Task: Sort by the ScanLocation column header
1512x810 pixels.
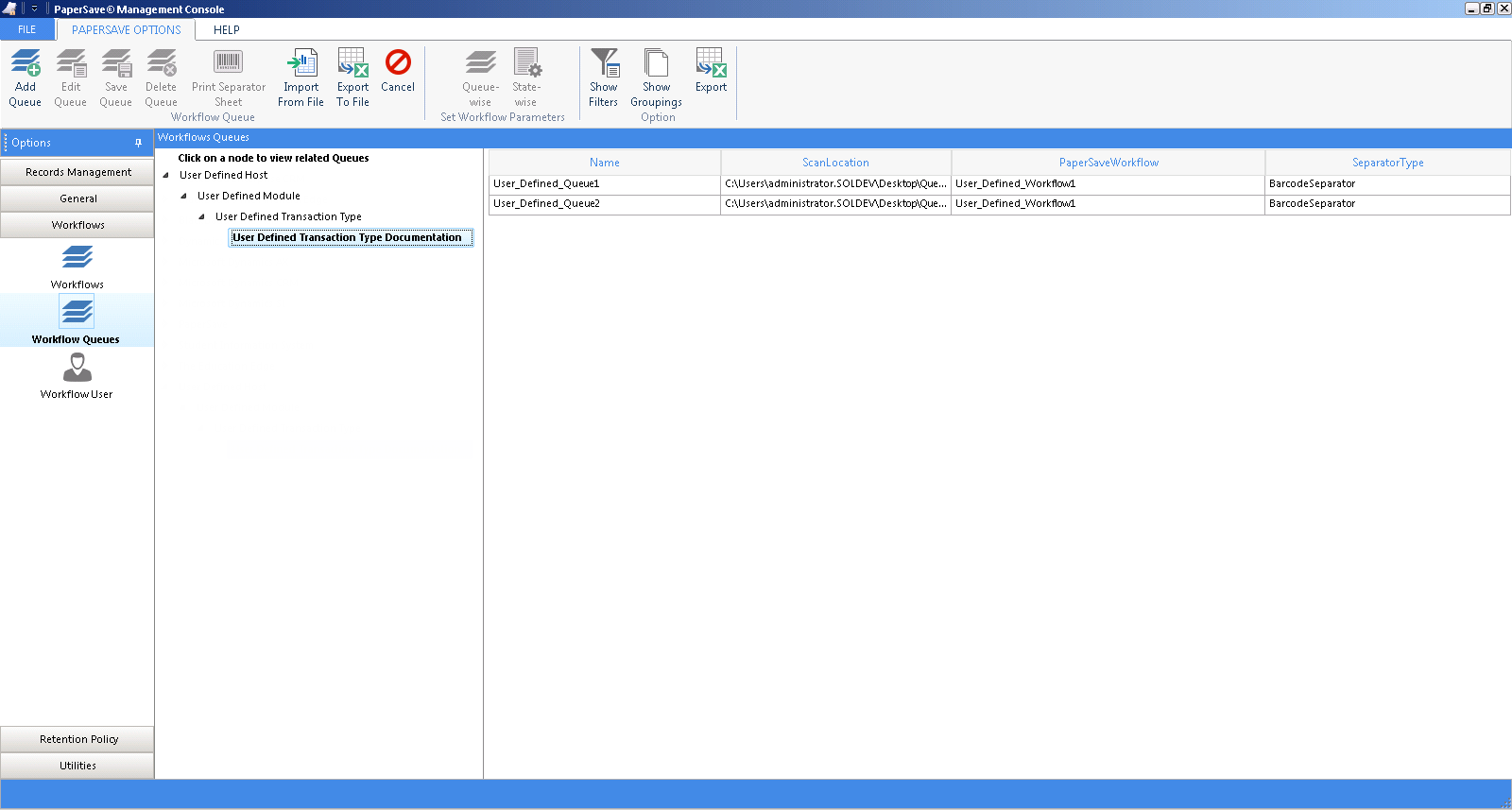Action: (835, 163)
